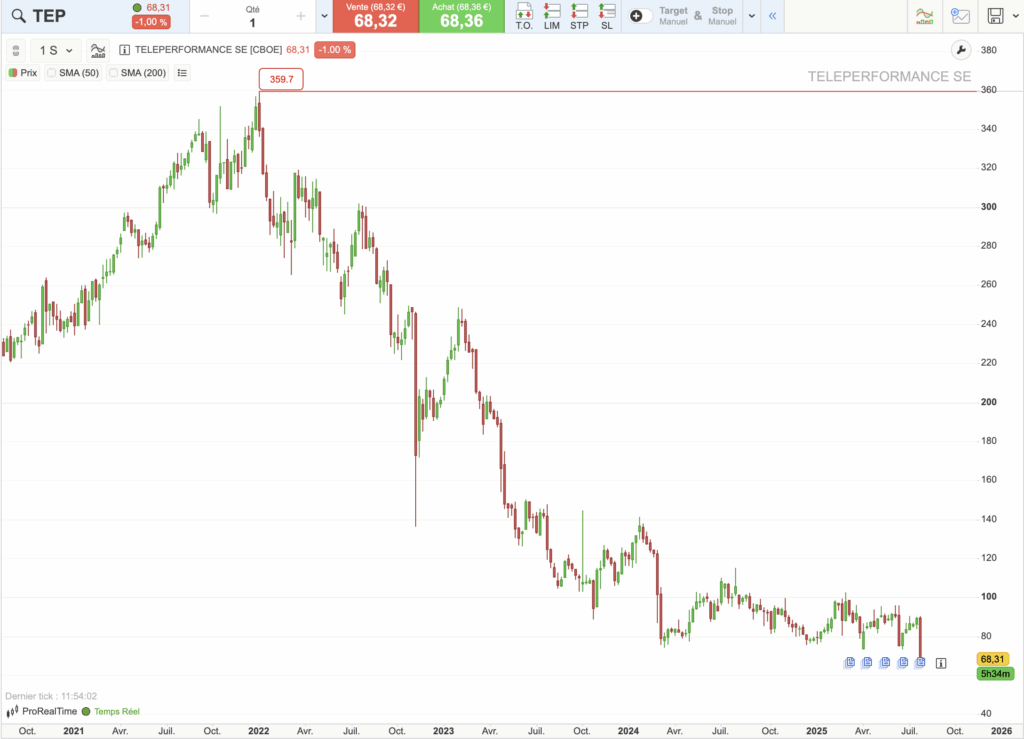Expand the dropdown beside the Achat button
The image size is (1024, 739).
click(322, 16)
